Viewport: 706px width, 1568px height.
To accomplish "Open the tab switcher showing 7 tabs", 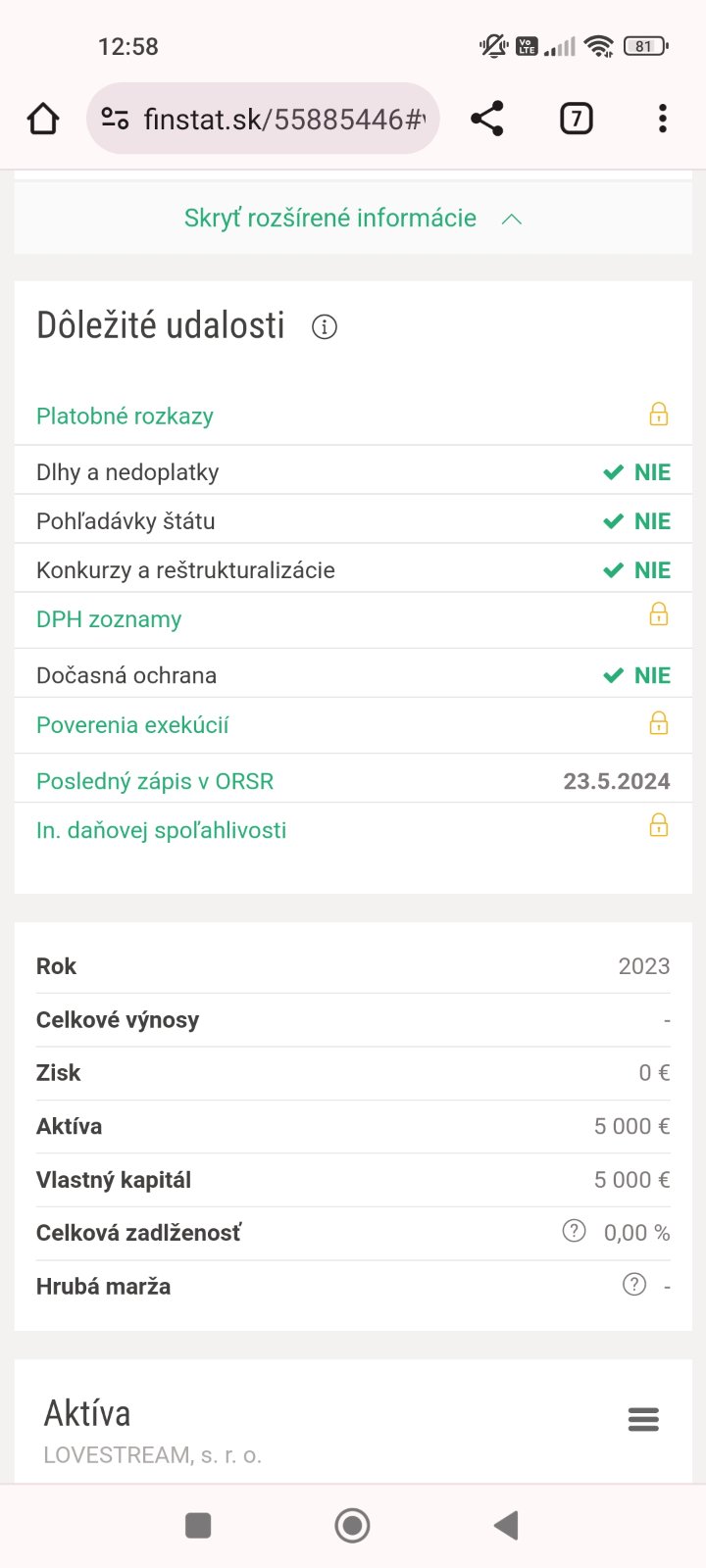I will click(576, 119).
